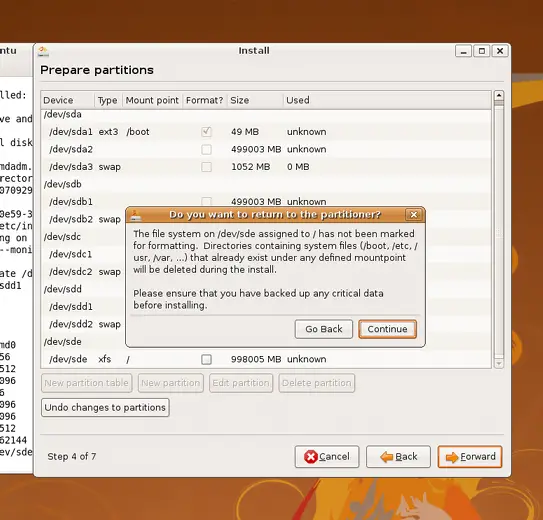Image resolution: width=543 pixels, height=520 pixels.
Task: Click the Forward arrow button
Action: 470,457
